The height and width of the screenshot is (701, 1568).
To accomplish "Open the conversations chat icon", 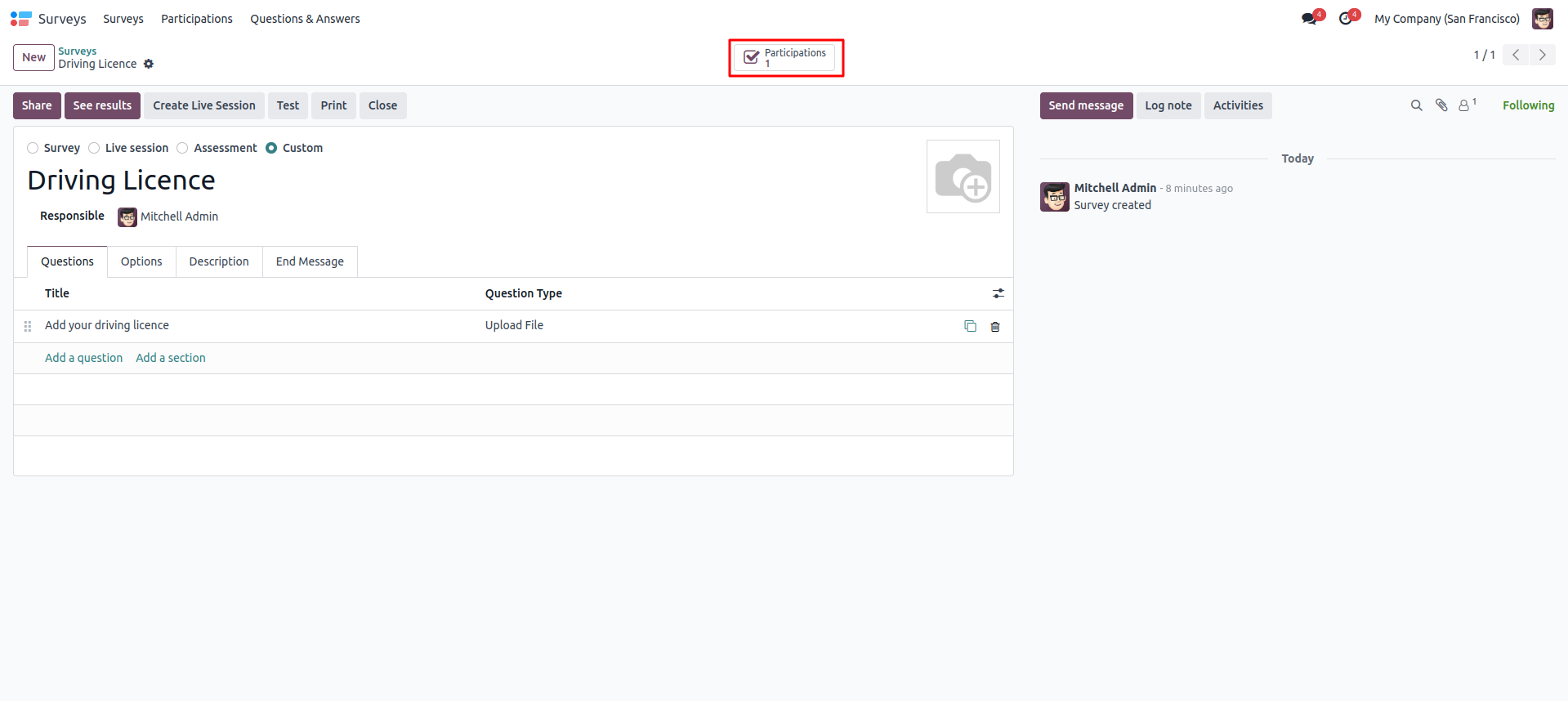I will coord(1309,19).
